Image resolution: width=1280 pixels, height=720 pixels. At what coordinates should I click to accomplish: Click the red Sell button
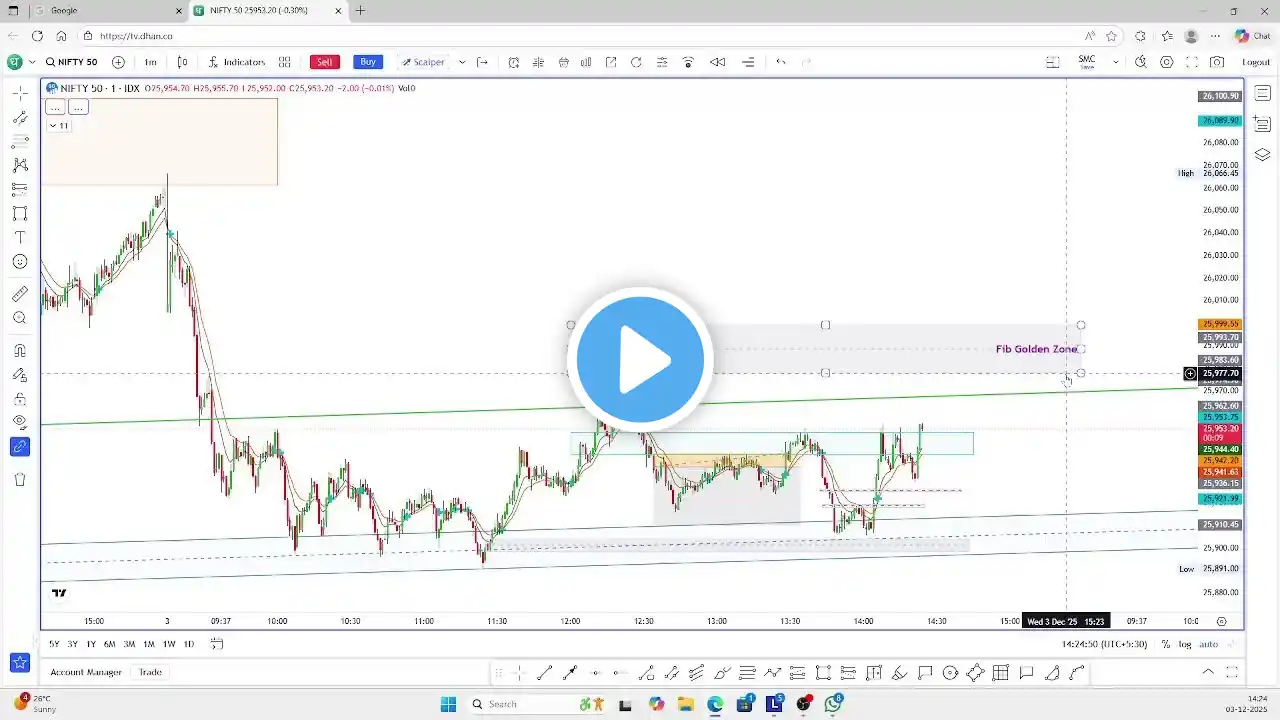tap(324, 62)
